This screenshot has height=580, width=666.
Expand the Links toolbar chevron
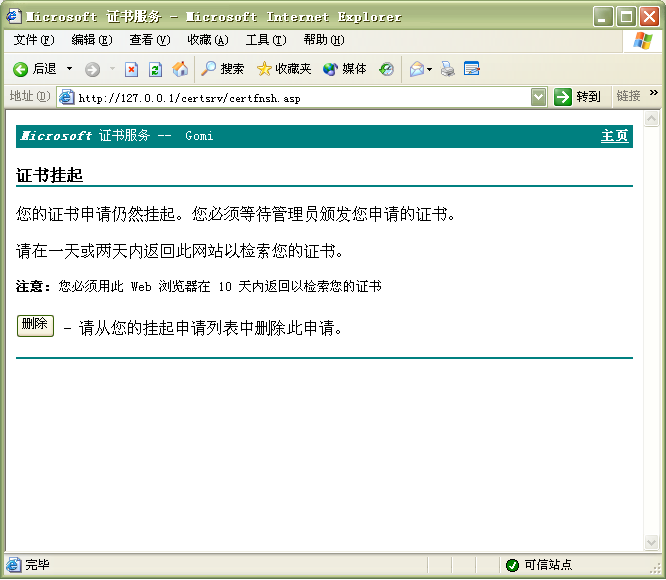click(654, 93)
